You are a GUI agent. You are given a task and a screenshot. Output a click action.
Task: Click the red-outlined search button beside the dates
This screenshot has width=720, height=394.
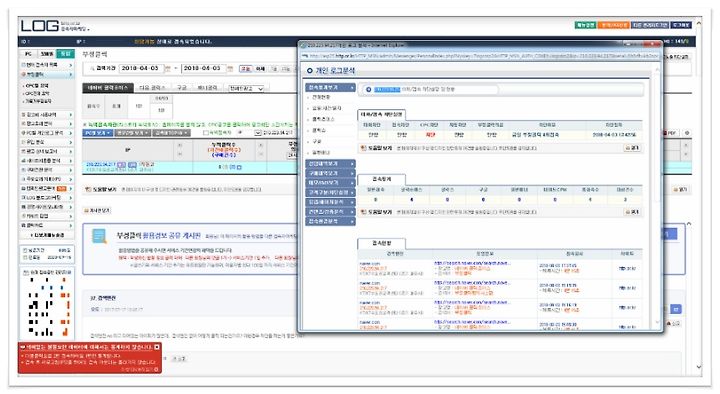point(246,69)
